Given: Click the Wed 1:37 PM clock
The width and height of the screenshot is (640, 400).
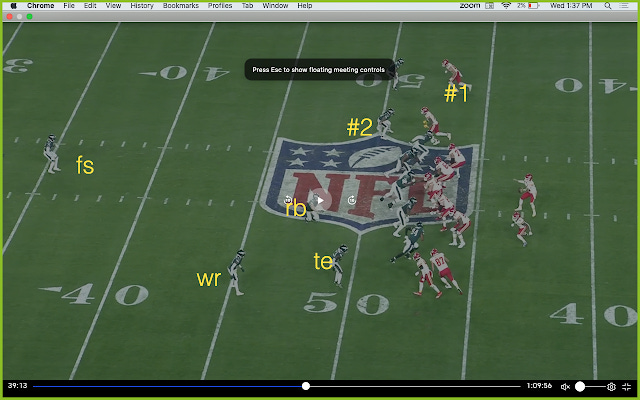Looking at the screenshot, I should (x=571, y=6).
